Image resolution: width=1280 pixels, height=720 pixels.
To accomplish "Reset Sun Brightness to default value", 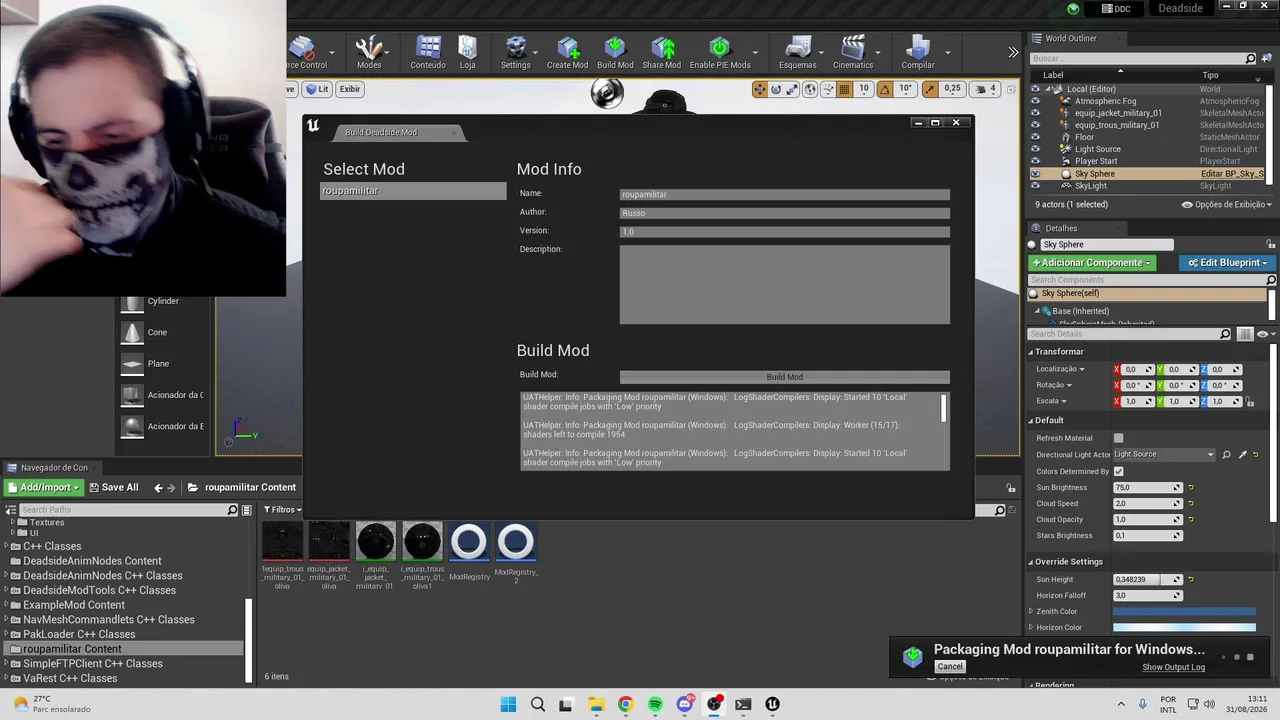I will point(1191,488).
